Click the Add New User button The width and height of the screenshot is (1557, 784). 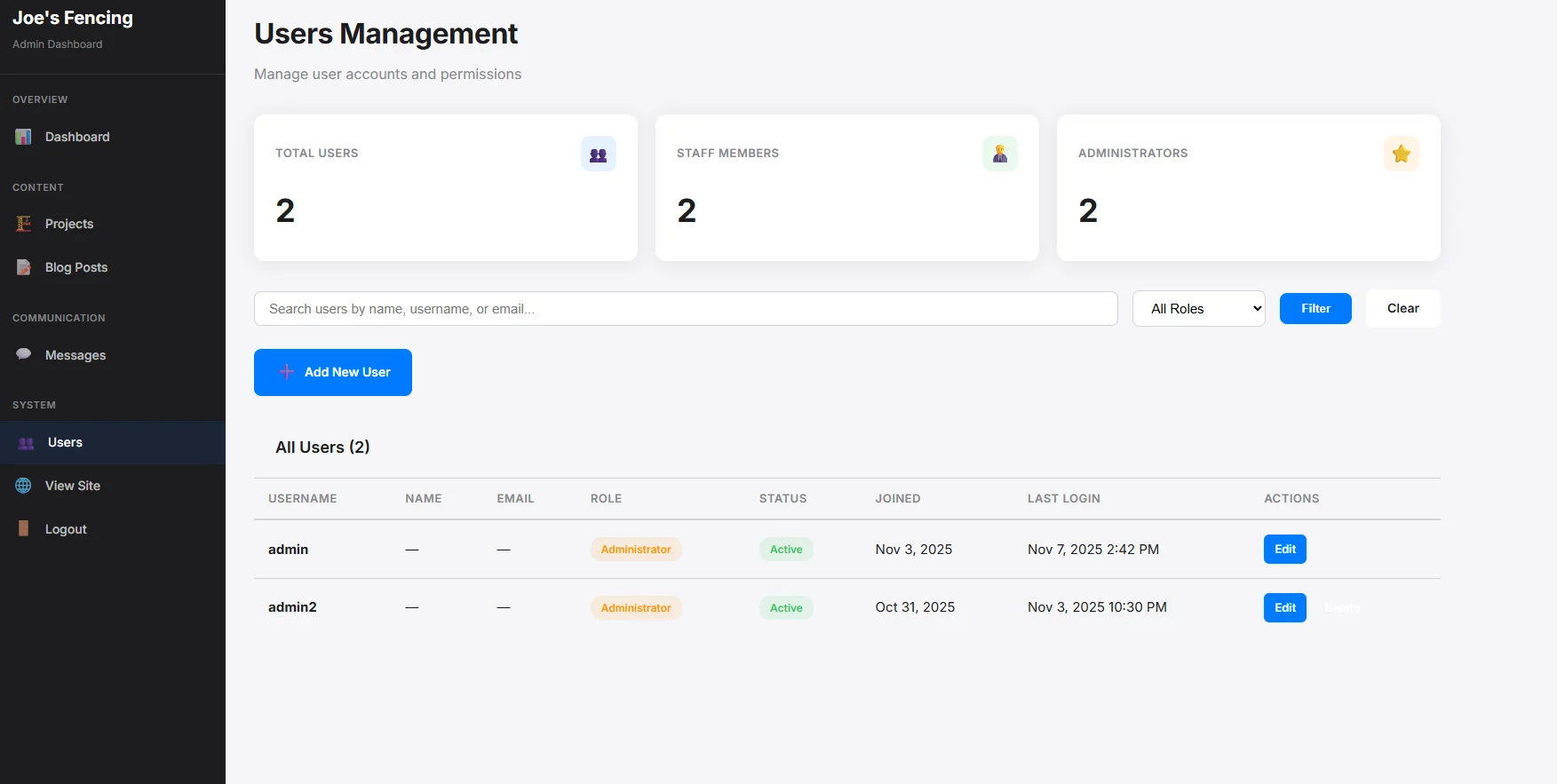[333, 372]
